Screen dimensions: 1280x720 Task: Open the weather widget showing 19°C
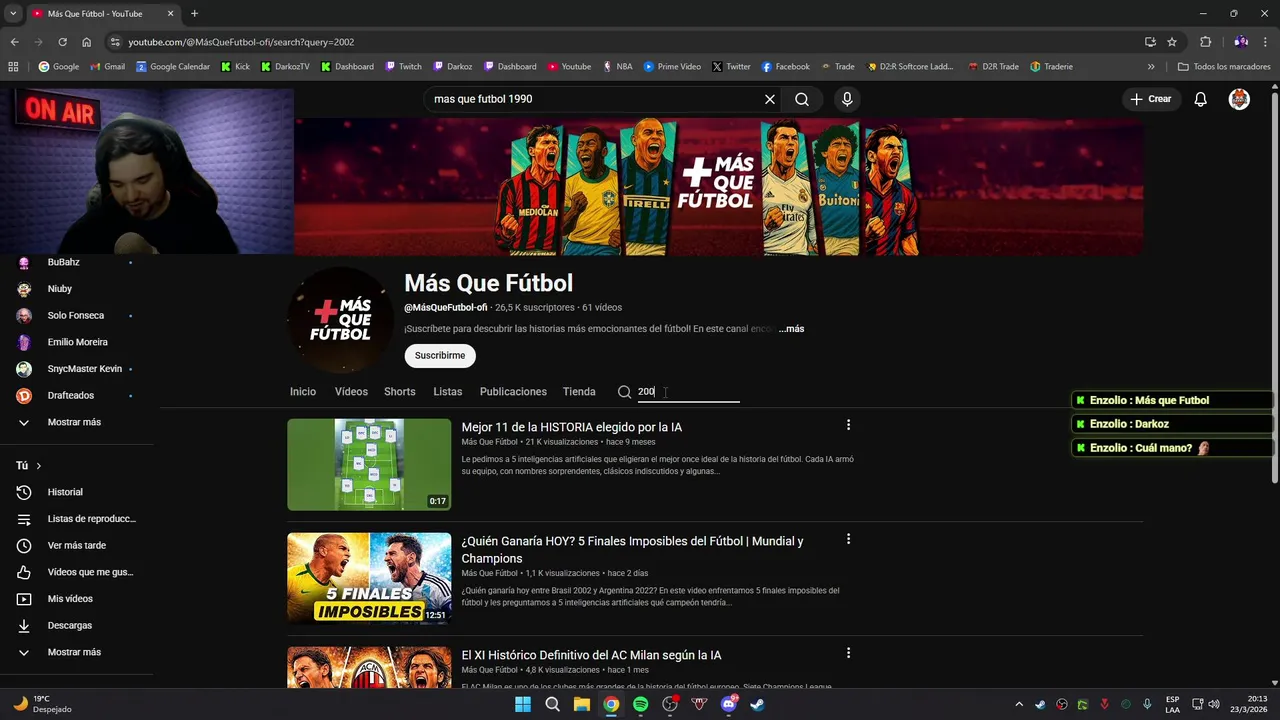click(x=44, y=704)
